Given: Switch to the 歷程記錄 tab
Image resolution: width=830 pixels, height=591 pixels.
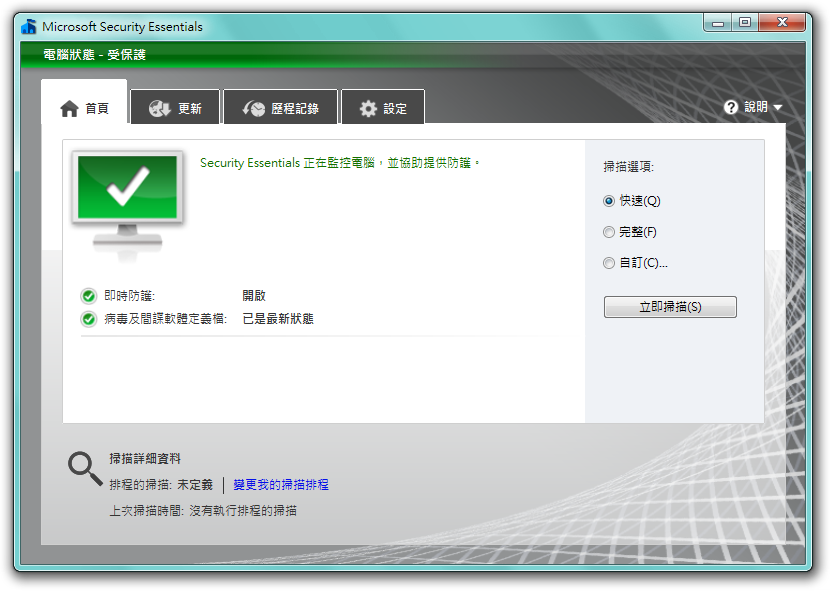Looking at the screenshot, I should click(281, 107).
